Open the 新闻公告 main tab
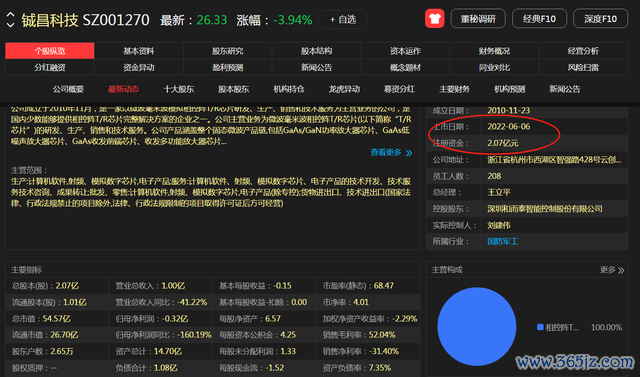This screenshot has width=640, height=377. coord(316,67)
